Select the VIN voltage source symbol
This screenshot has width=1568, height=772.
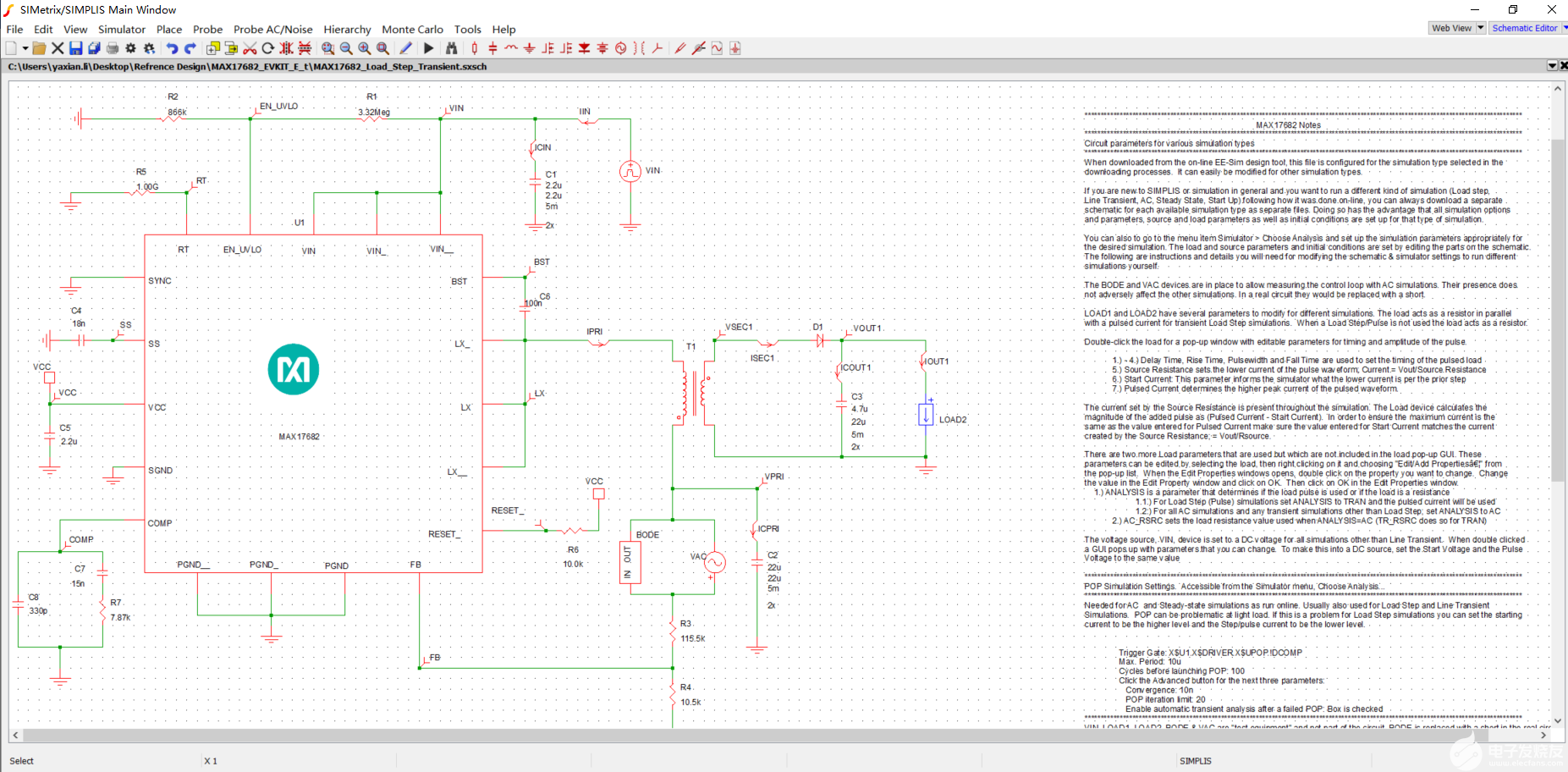tap(630, 171)
